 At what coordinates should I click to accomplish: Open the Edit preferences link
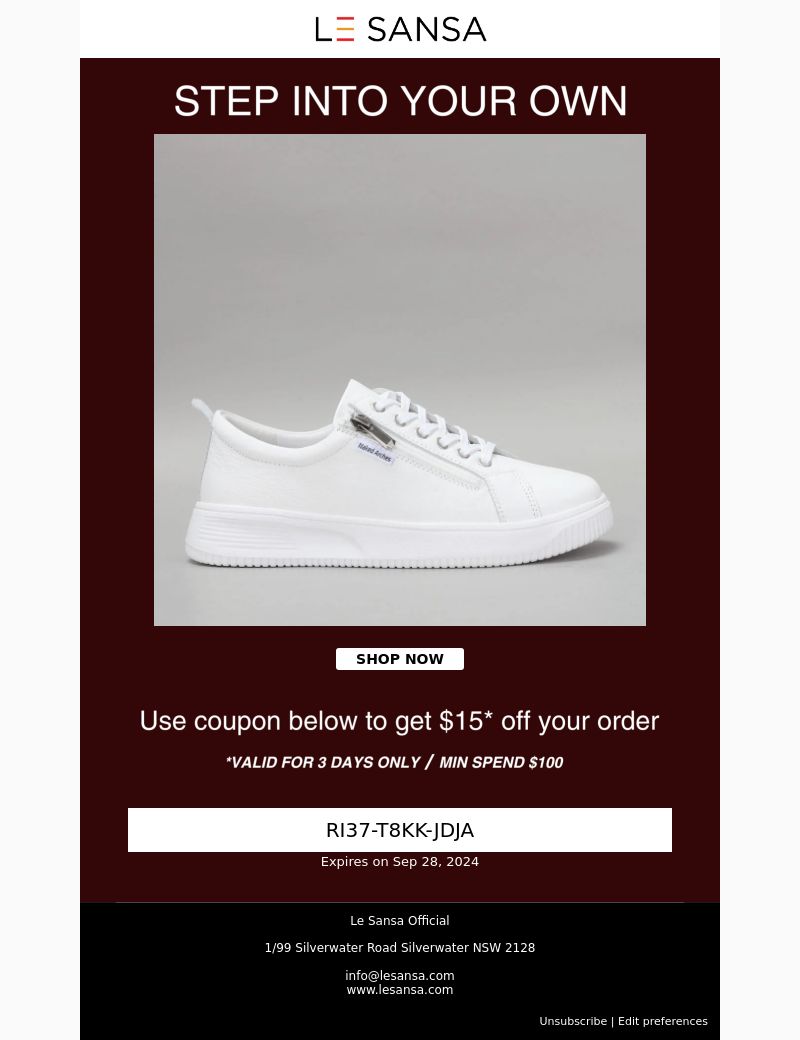(x=663, y=1021)
